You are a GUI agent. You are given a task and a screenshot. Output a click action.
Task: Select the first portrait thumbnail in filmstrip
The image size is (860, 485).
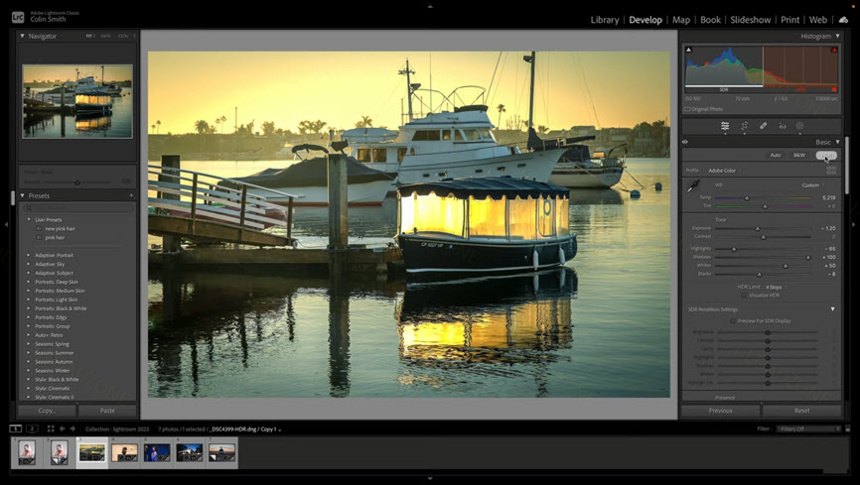pos(27,453)
